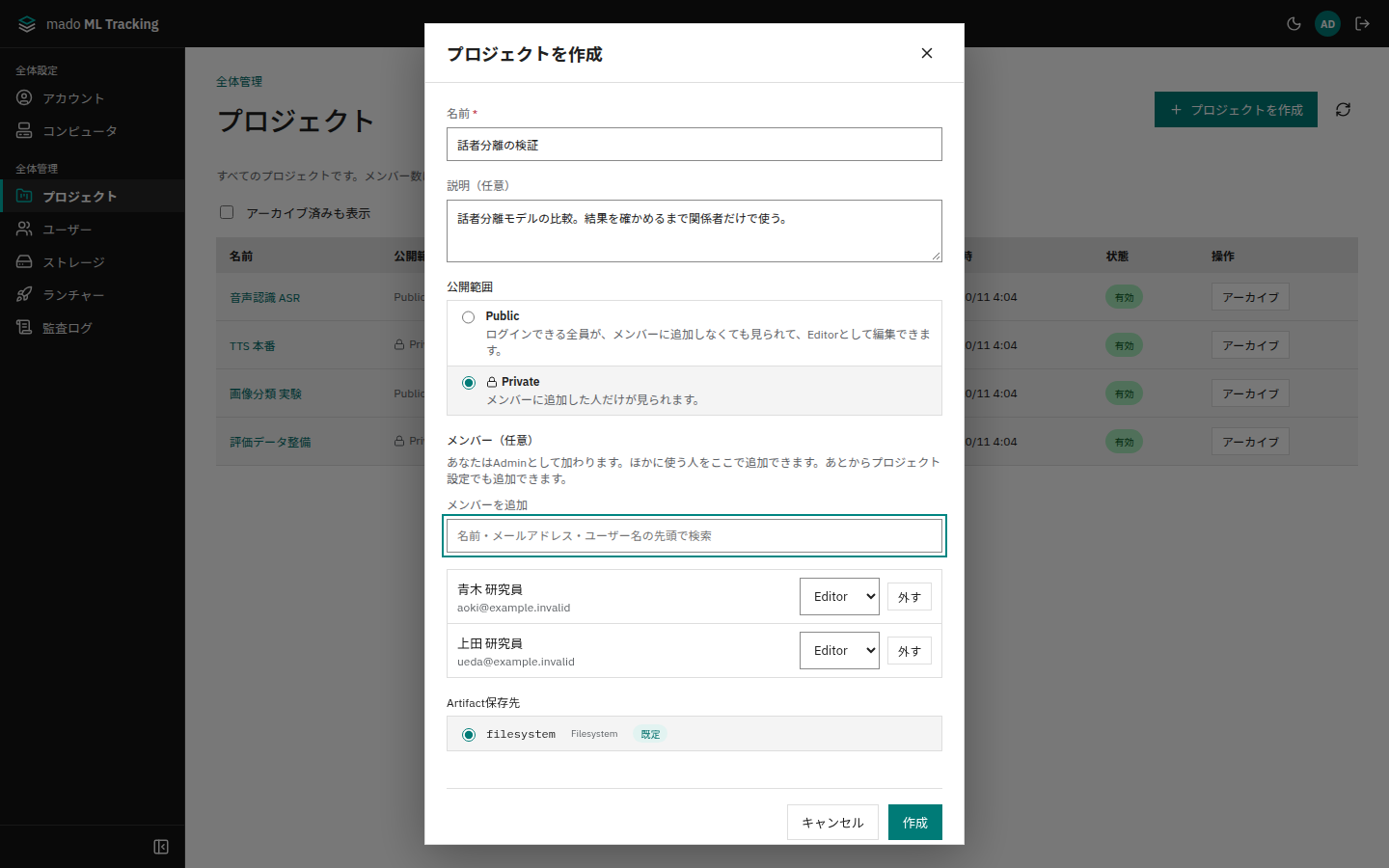Click the キャンセル button
The height and width of the screenshot is (868, 1389).
pos(832,823)
